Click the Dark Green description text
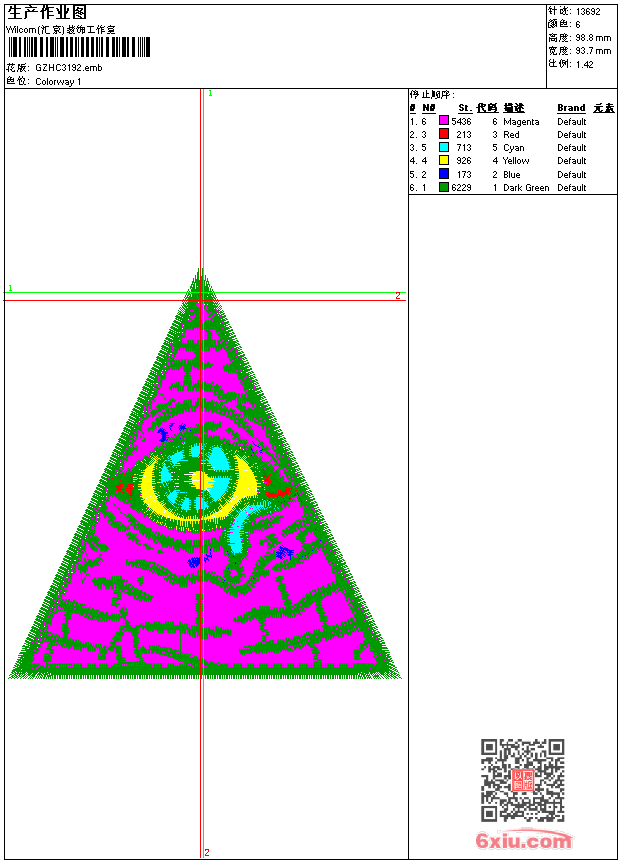 tap(526, 188)
